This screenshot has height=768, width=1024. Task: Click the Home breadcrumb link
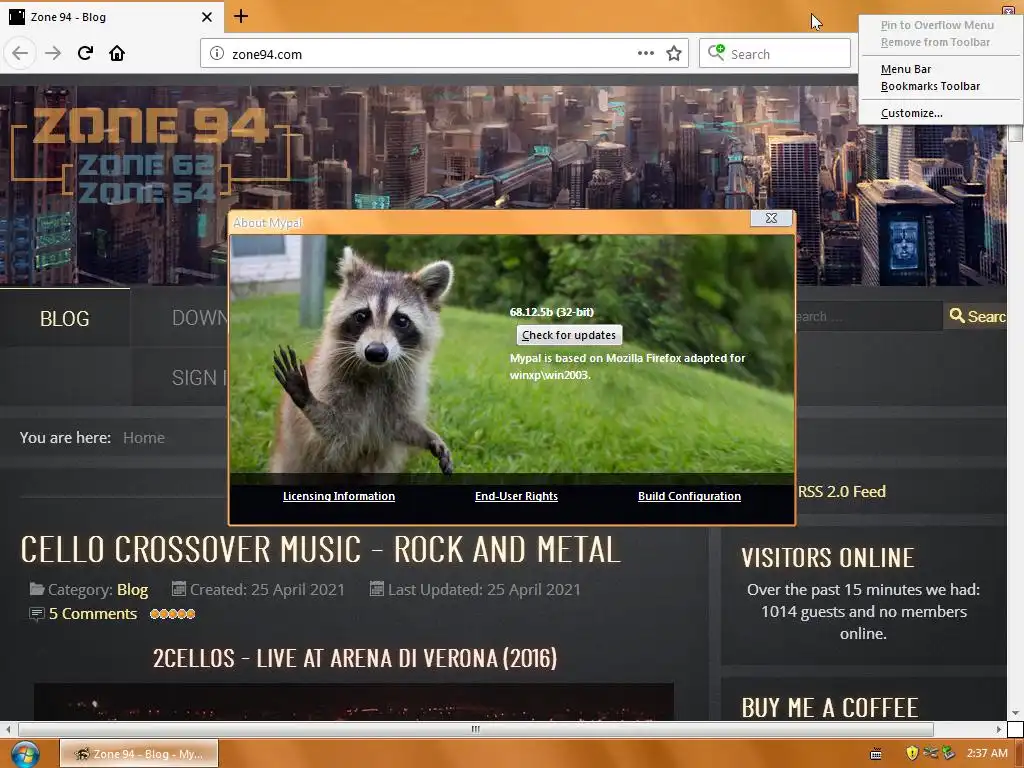click(144, 438)
